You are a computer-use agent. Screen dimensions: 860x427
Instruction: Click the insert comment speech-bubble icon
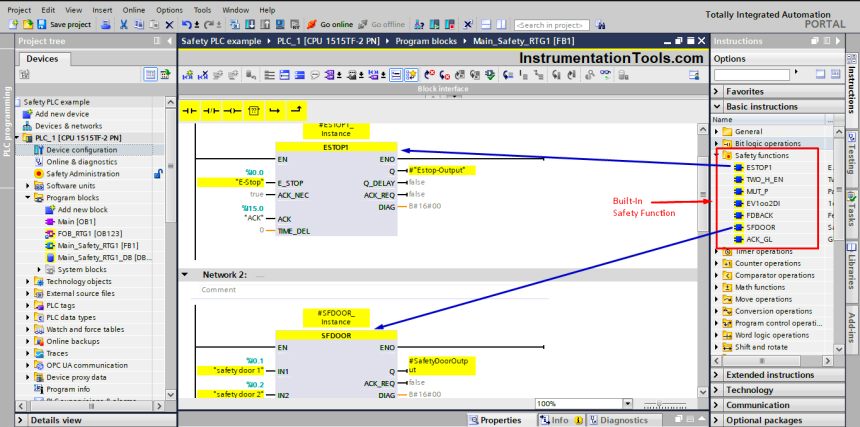(x=314, y=75)
